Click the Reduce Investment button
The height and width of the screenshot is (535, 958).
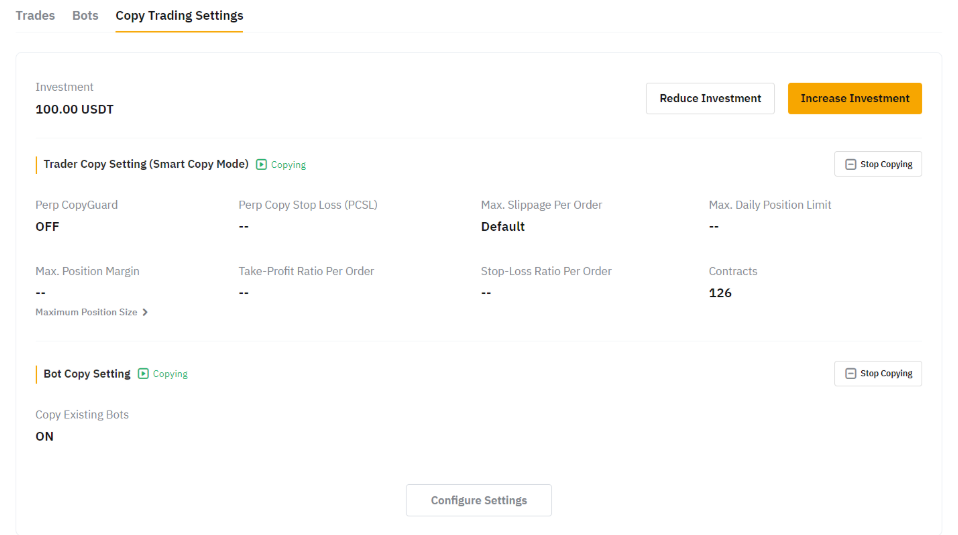pyautogui.click(x=710, y=98)
